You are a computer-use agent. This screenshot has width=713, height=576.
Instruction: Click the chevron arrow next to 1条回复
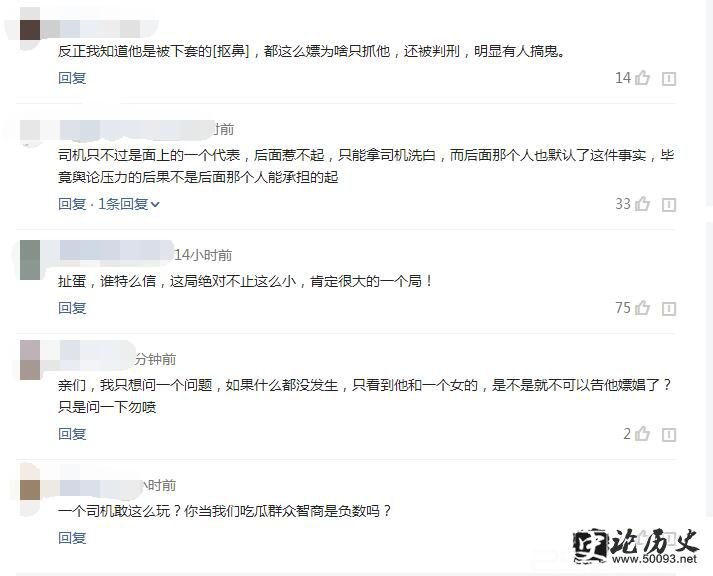point(155,205)
